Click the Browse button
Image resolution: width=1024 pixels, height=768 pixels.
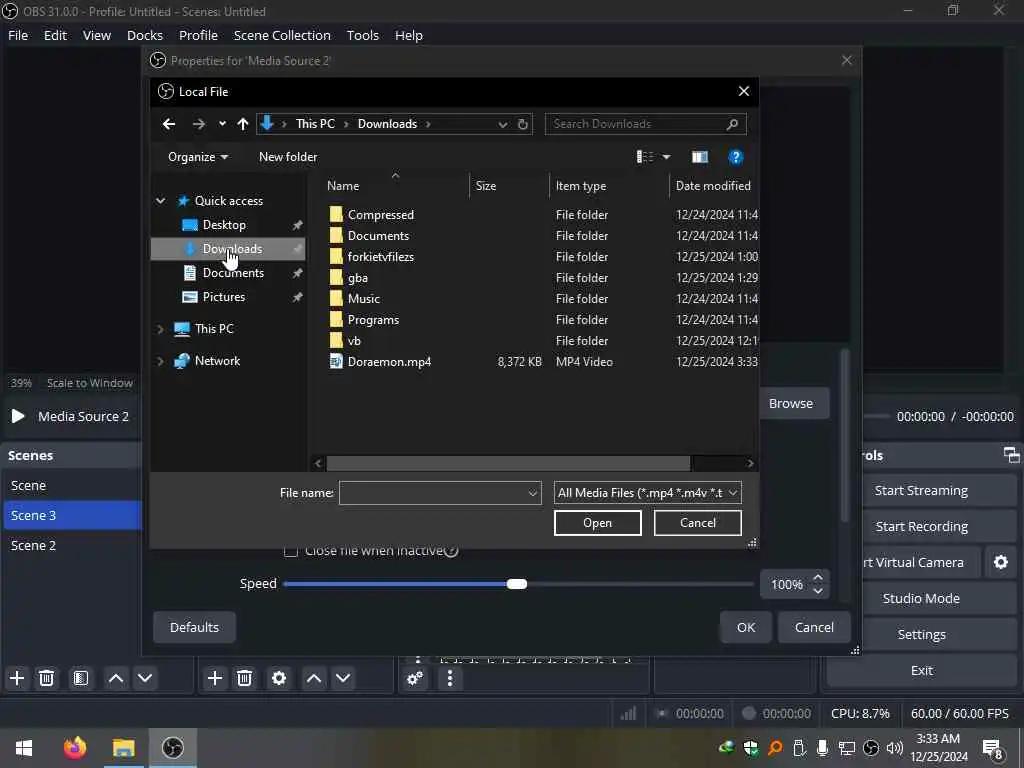tap(790, 404)
